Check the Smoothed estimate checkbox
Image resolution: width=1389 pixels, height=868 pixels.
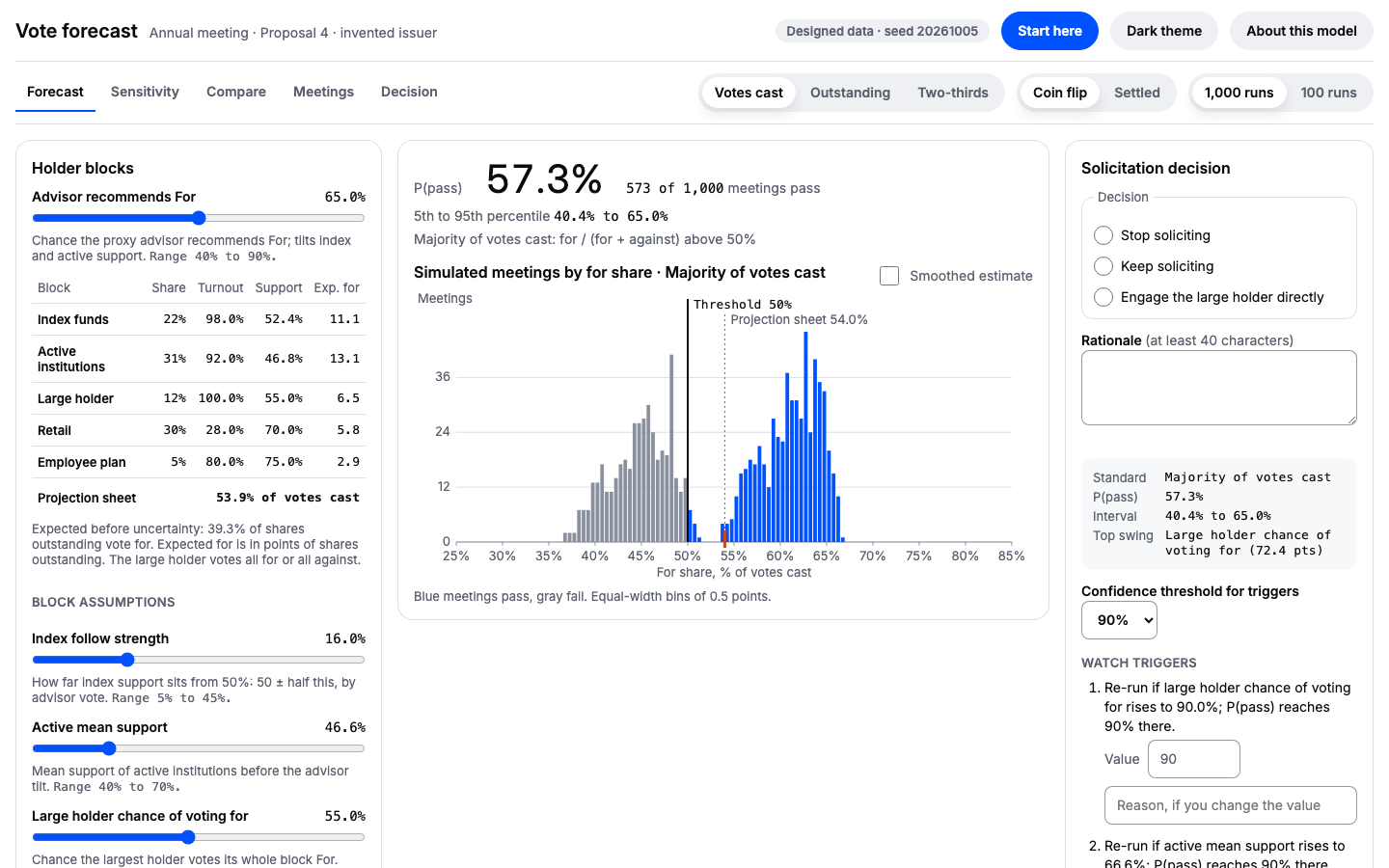tap(889, 276)
